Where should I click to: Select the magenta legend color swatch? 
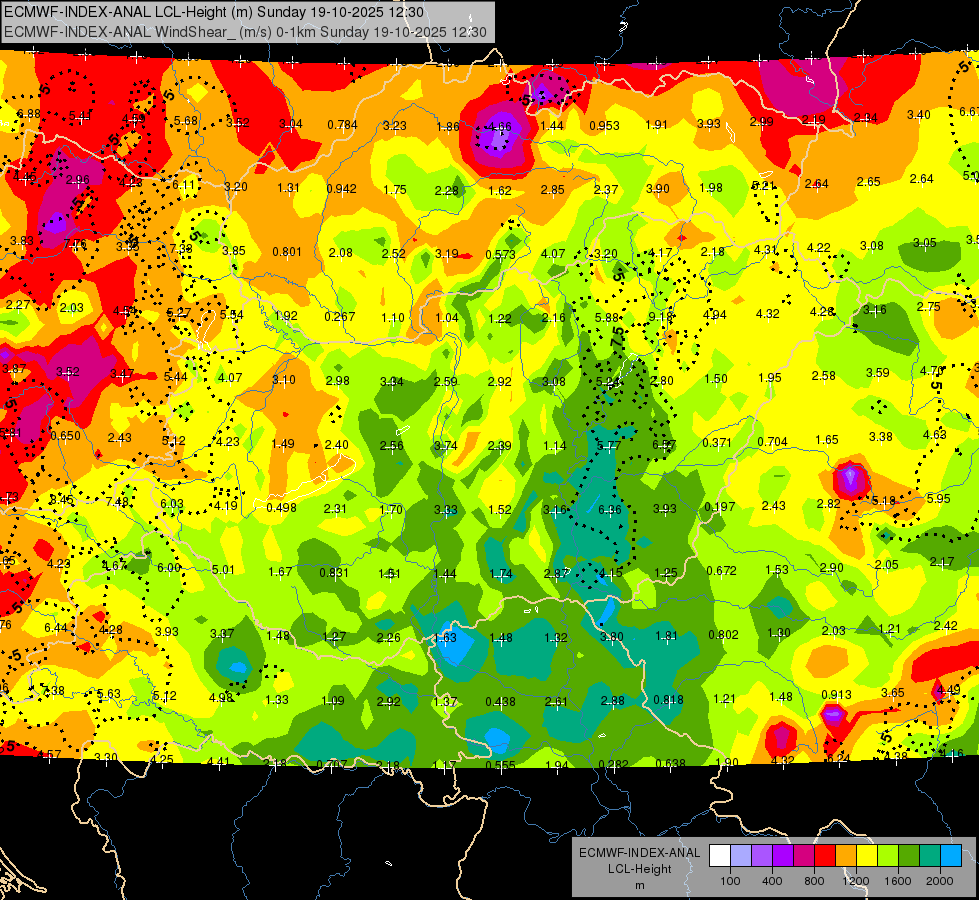pos(804,856)
